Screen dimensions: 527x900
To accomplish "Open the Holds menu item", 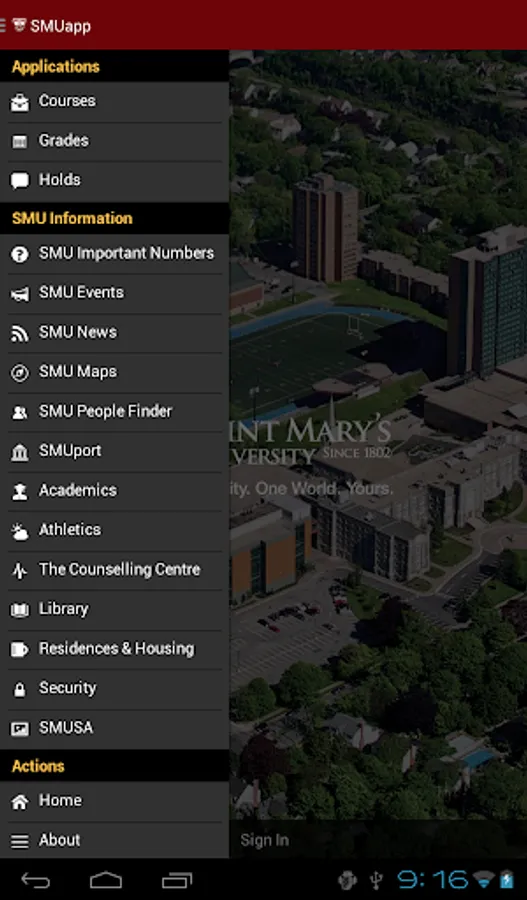I will [114, 181].
